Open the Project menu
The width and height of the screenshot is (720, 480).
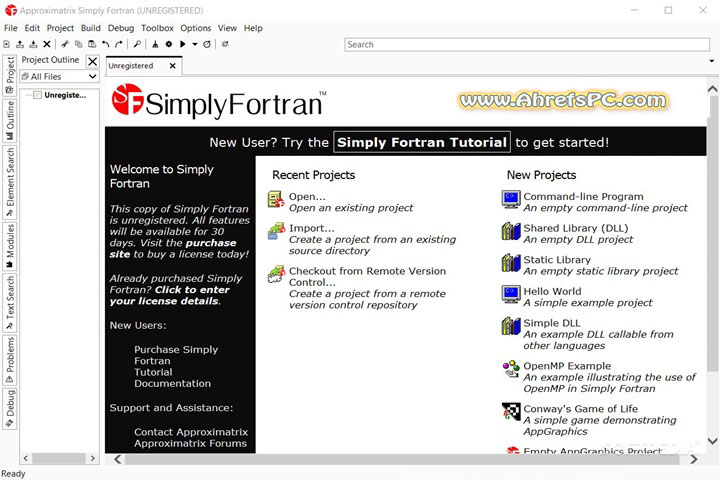point(60,28)
